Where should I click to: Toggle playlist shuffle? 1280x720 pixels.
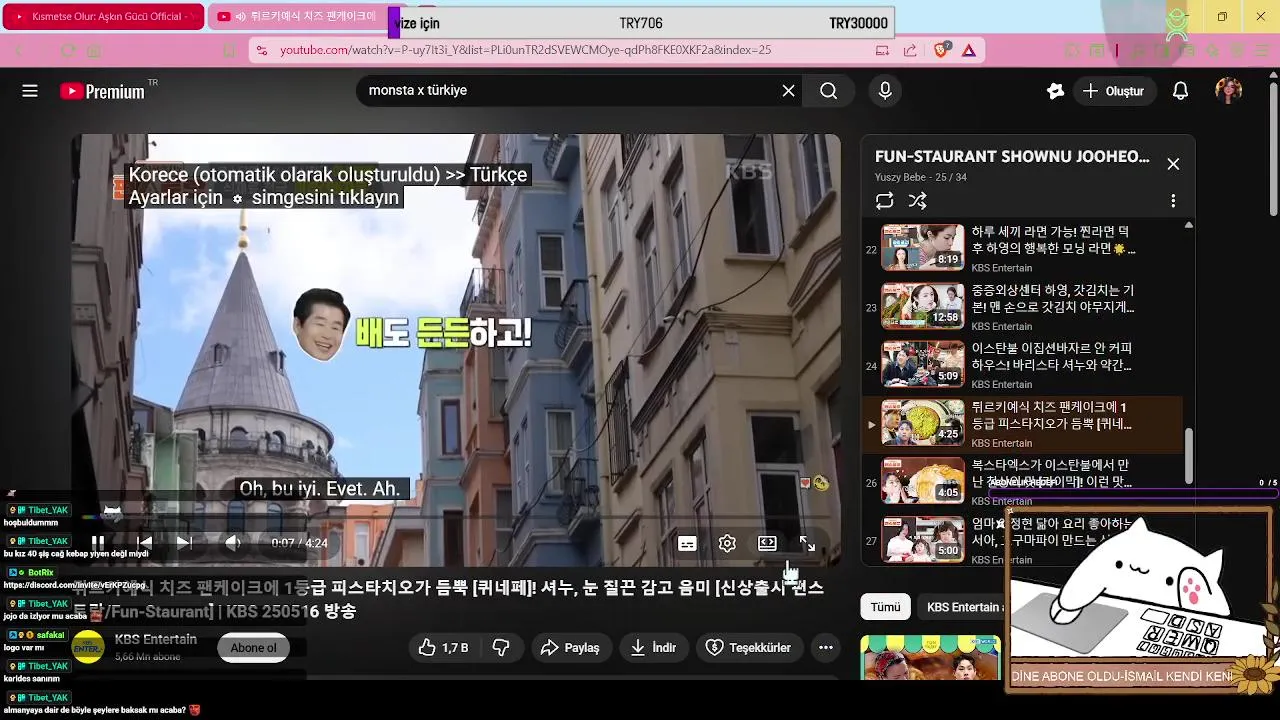pyautogui.click(x=917, y=201)
